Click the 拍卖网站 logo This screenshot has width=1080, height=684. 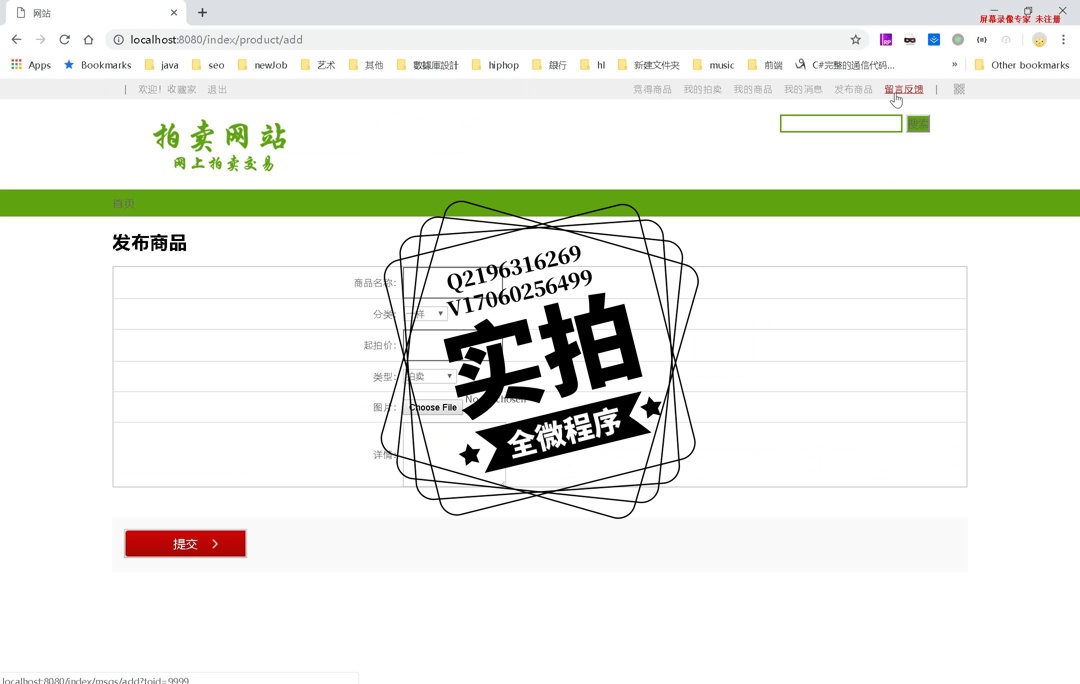[220, 145]
